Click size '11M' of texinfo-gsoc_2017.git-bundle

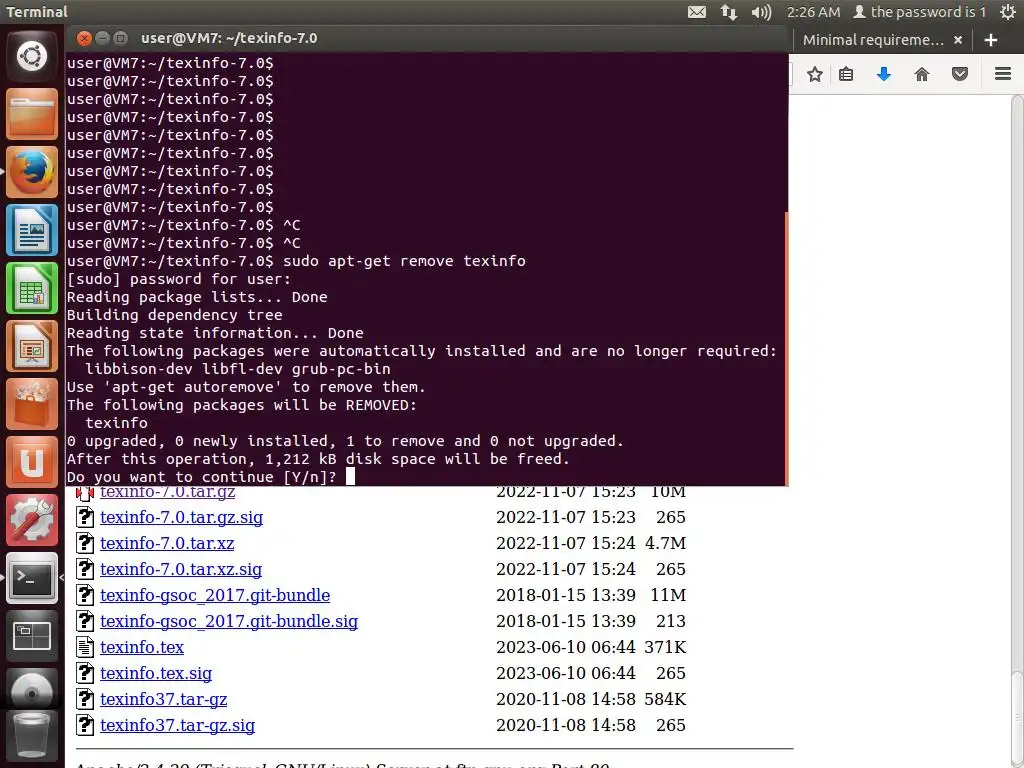[x=668, y=596]
